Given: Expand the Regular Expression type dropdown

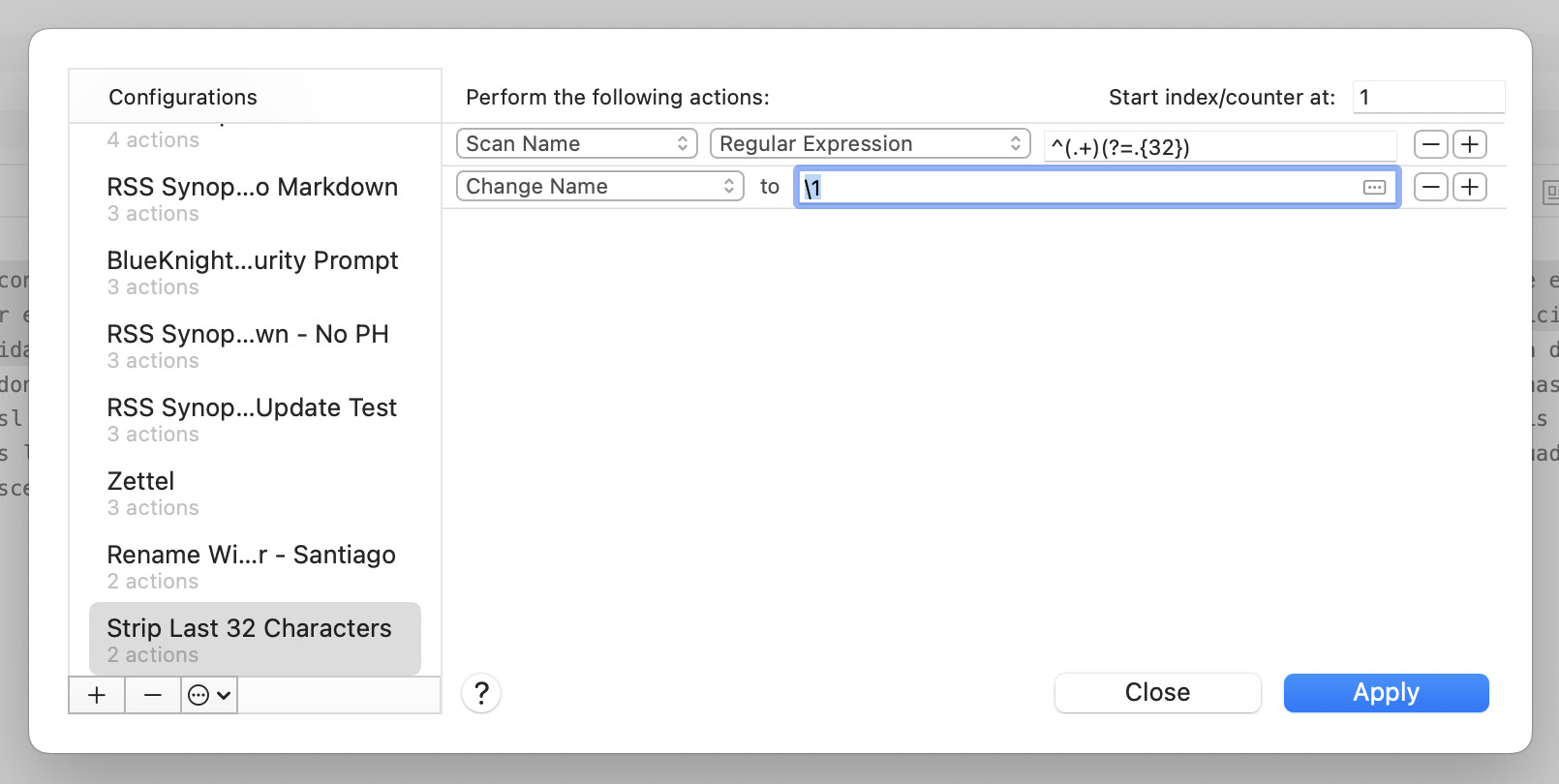Looking at the screenshot, I should [x=870, y=144].
